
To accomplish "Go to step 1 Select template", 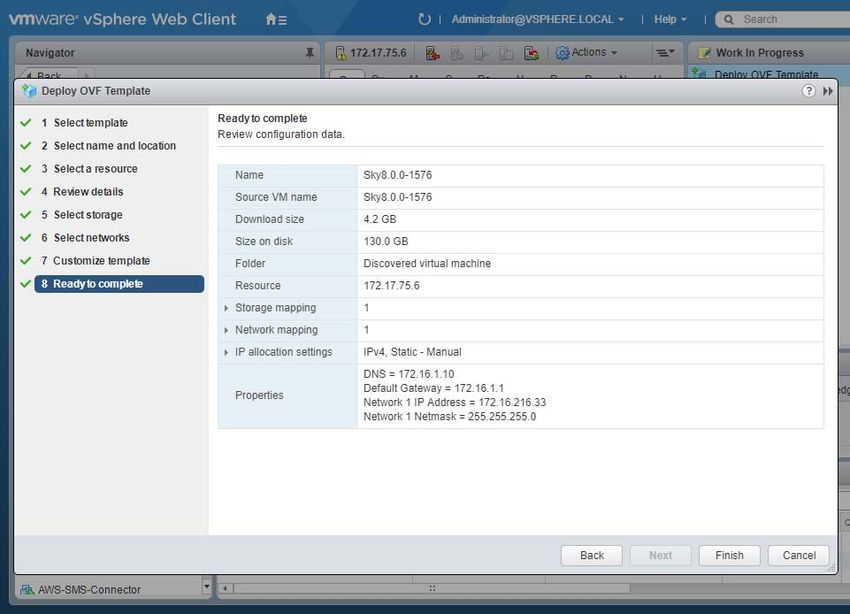I will [x=90, y=123].
